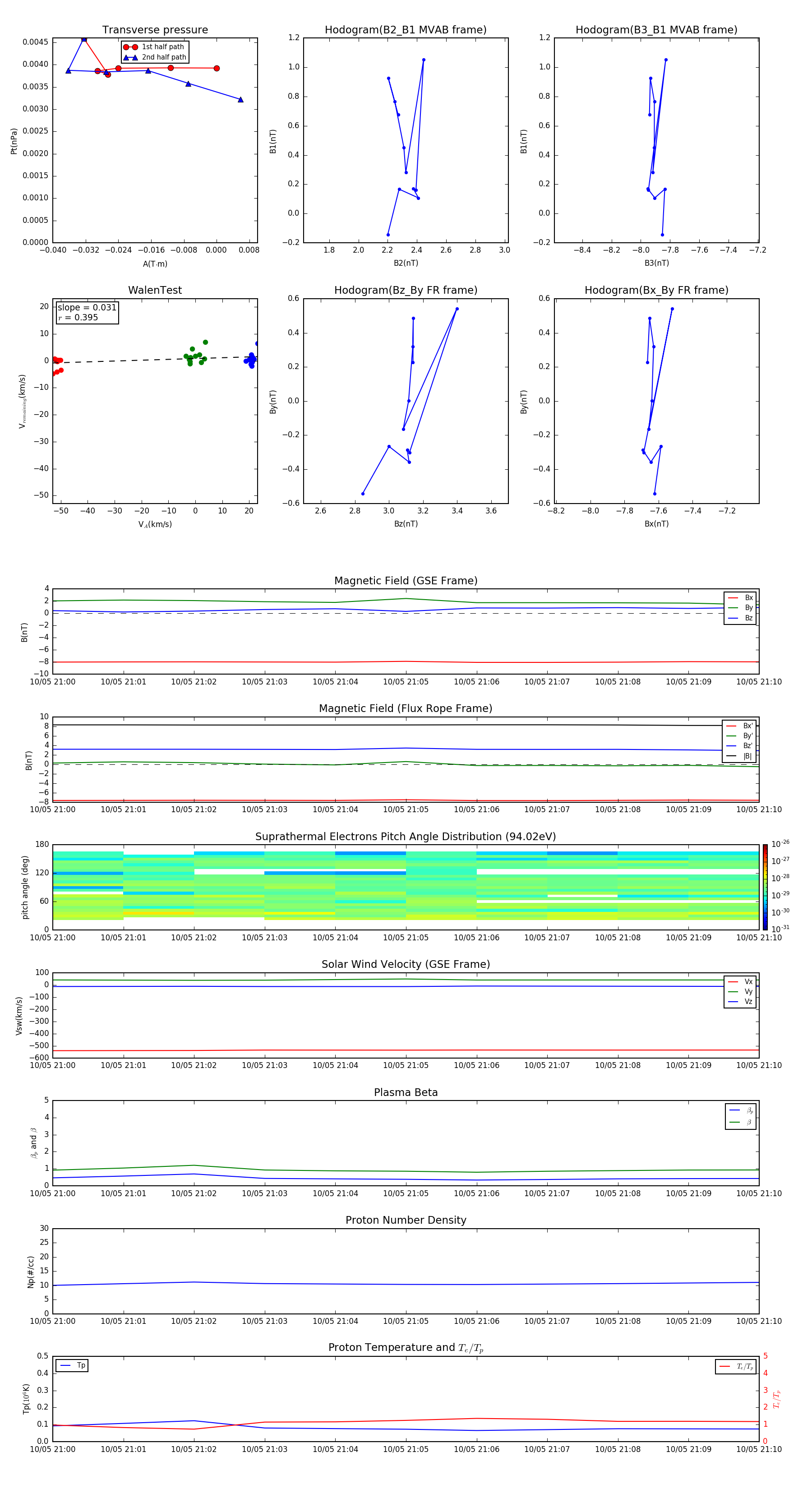Click the red Bx line in GSE plot
Viewport: 812px width, 1489px height.
tap(406, 662)
